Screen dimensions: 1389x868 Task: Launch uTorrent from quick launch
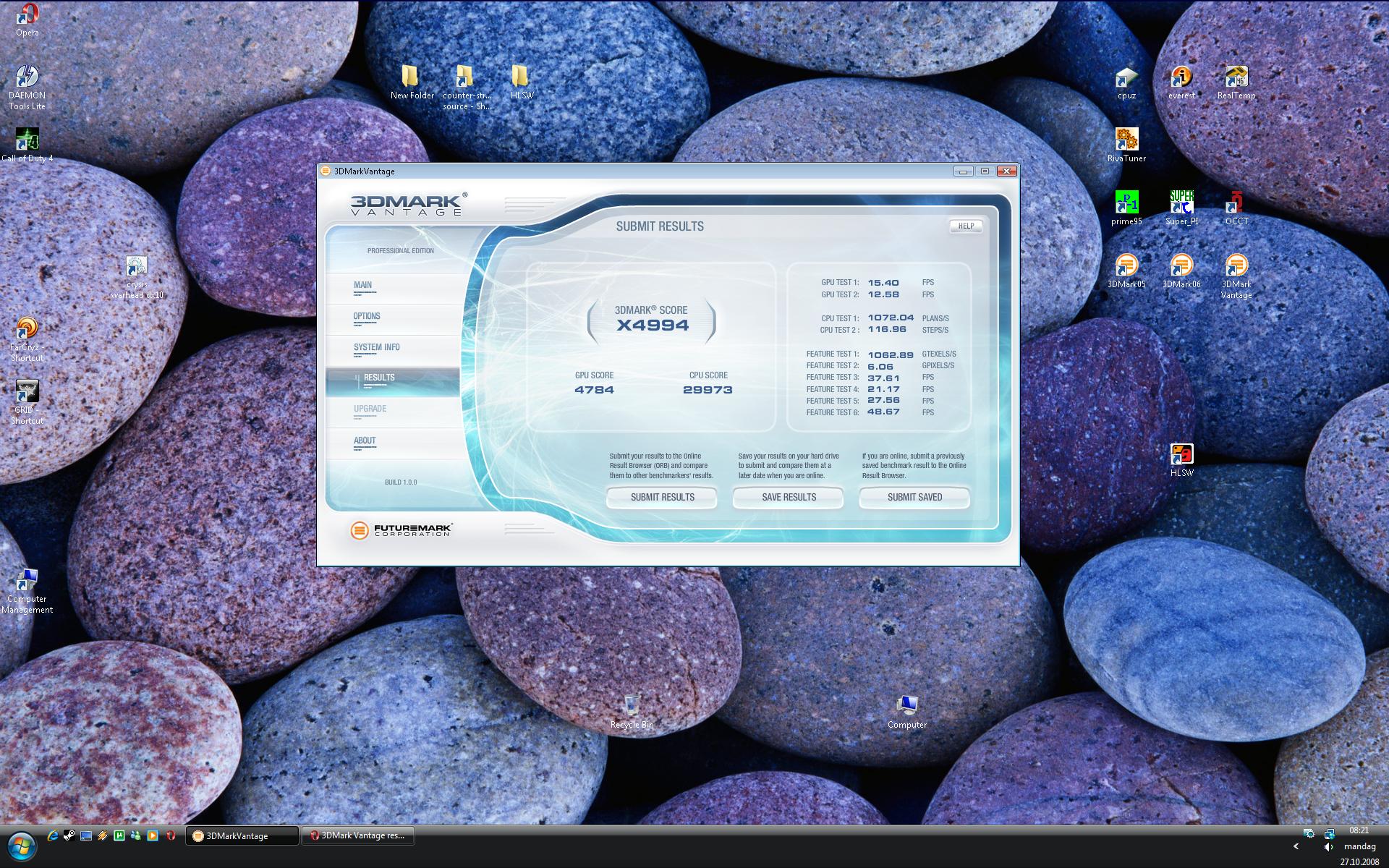tap(119, 835)
